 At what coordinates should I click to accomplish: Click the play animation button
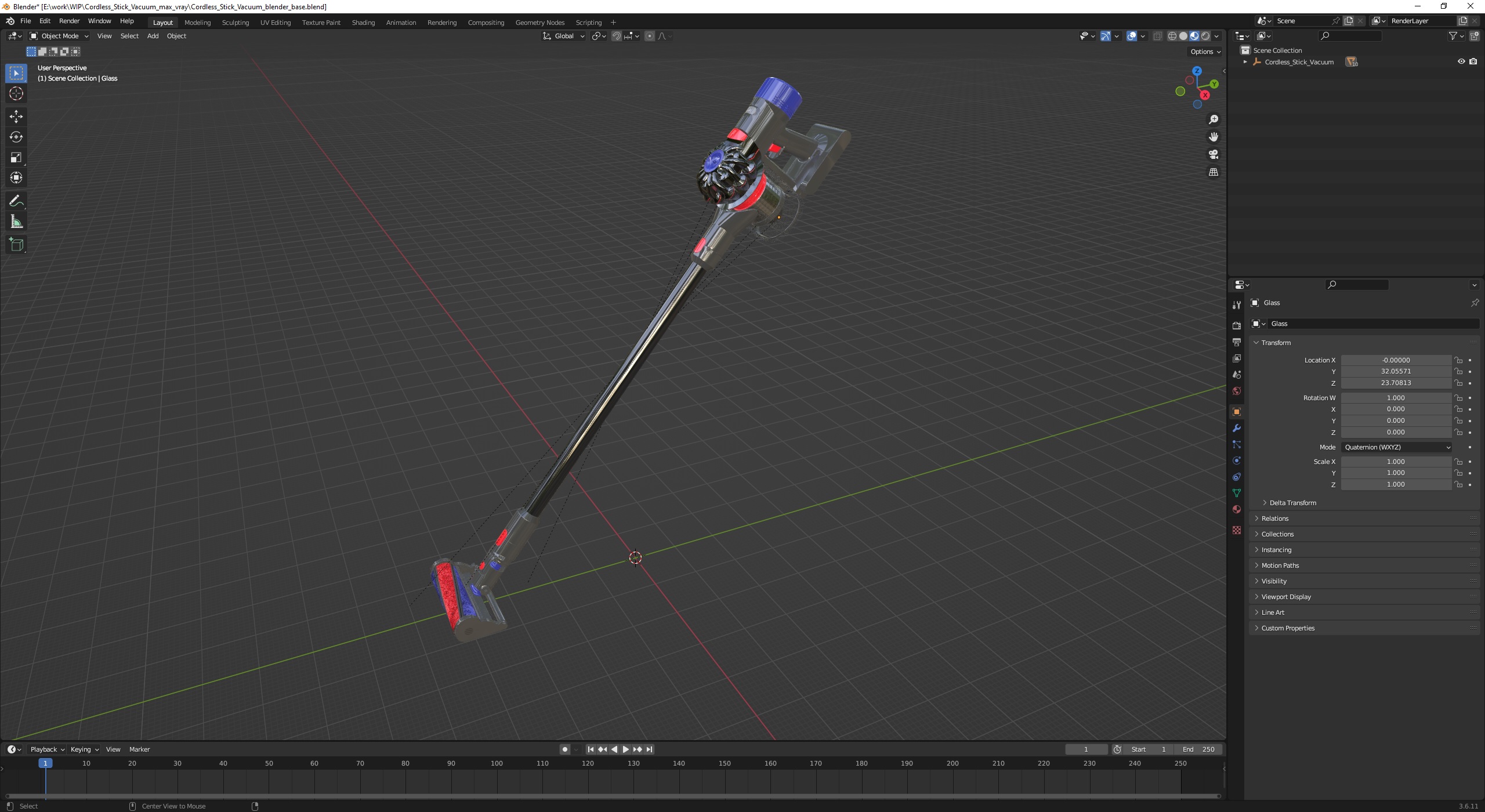click(x=625, y=749)
